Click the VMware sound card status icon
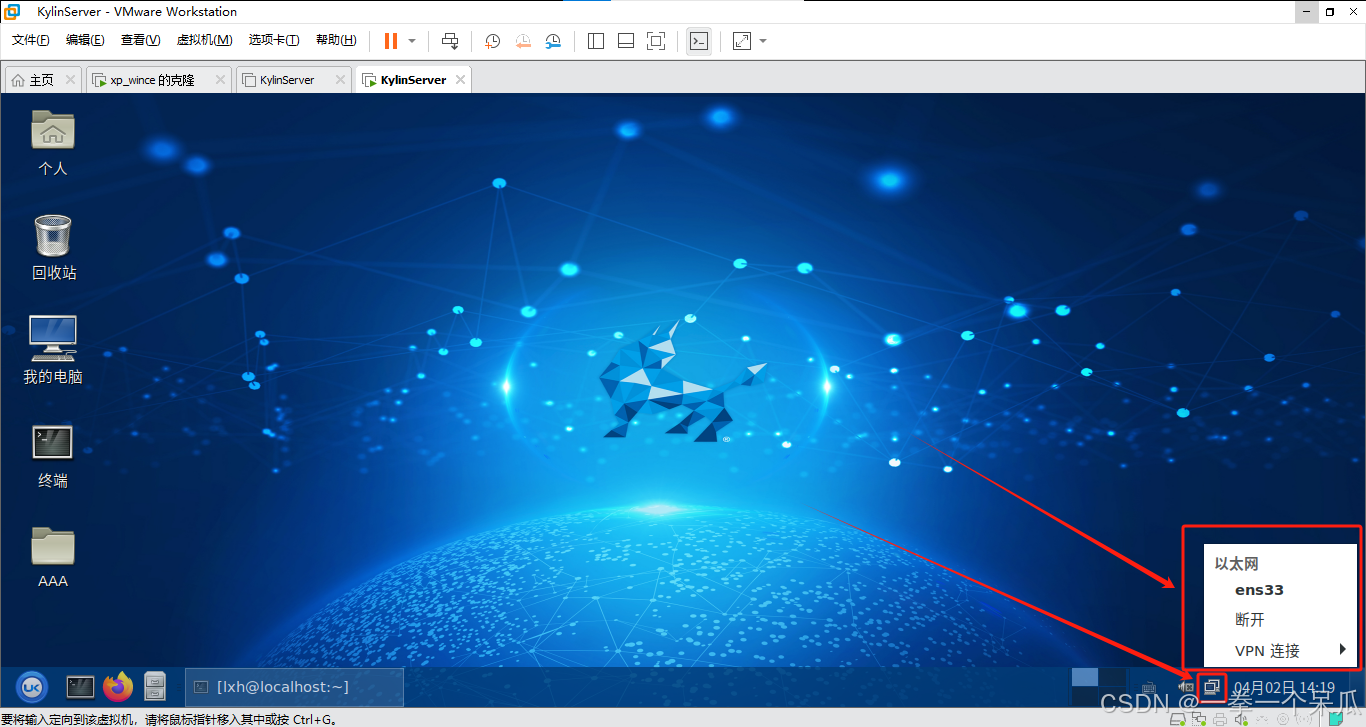The width and height of the screenshot is (1366, 727). tap(1241, 719)
